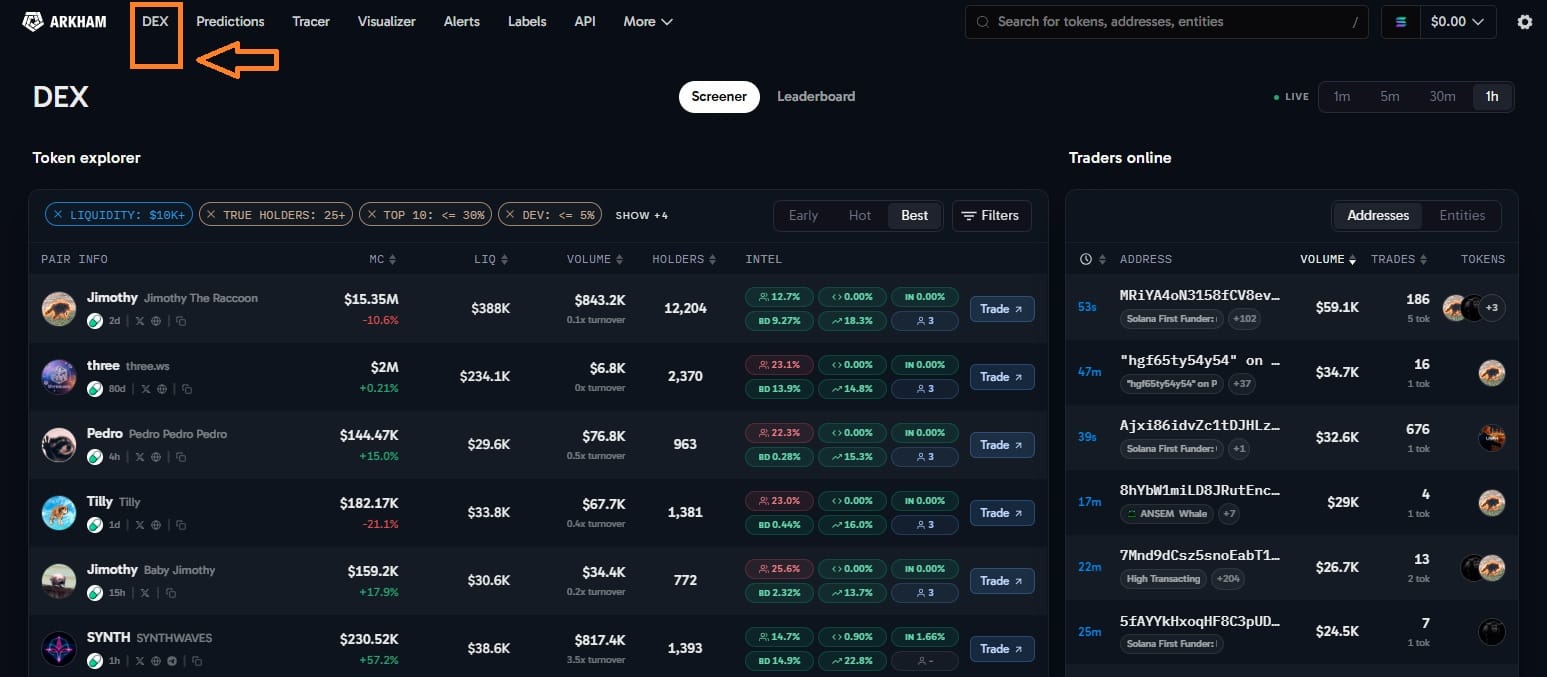Click the SYNTH token avatar
The height and width of the screenshot is (677, 1547).
tap(59, 649)
